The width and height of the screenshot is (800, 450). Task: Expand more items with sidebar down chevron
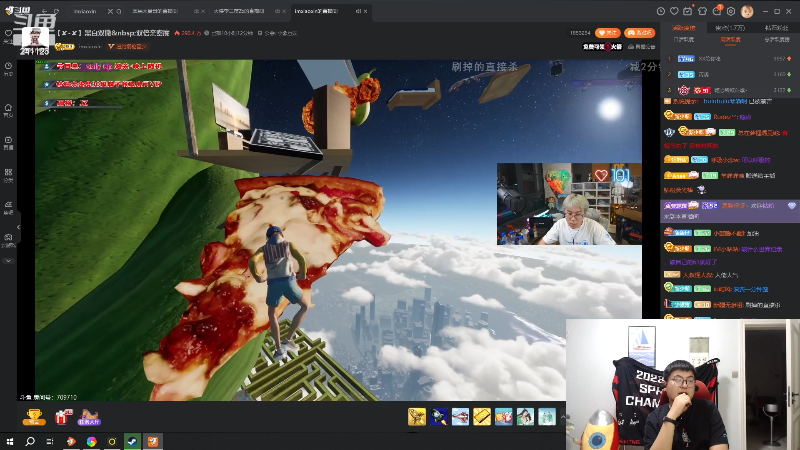8,261
